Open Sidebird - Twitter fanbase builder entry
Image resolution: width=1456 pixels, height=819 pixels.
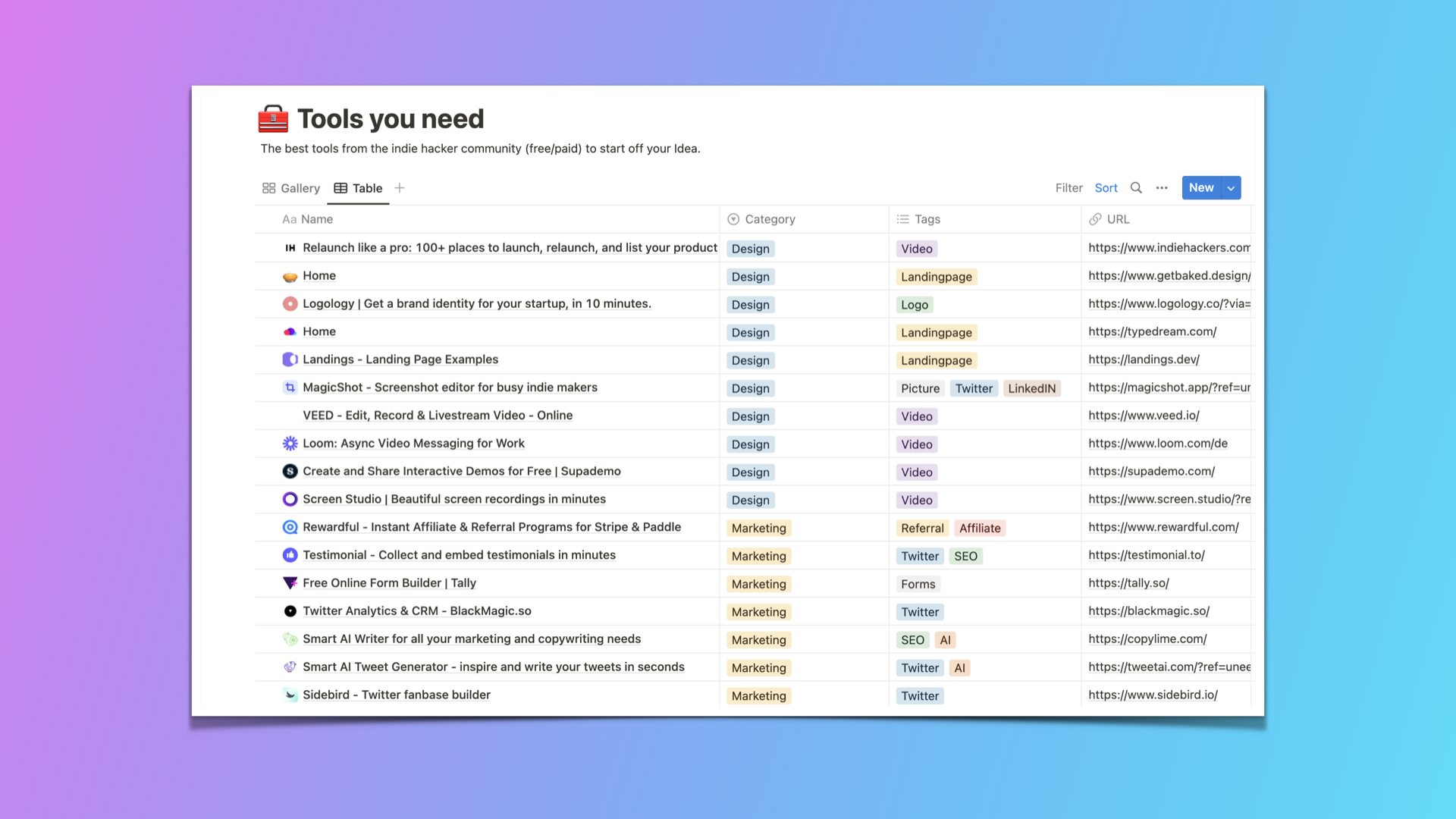click(396, 695)
